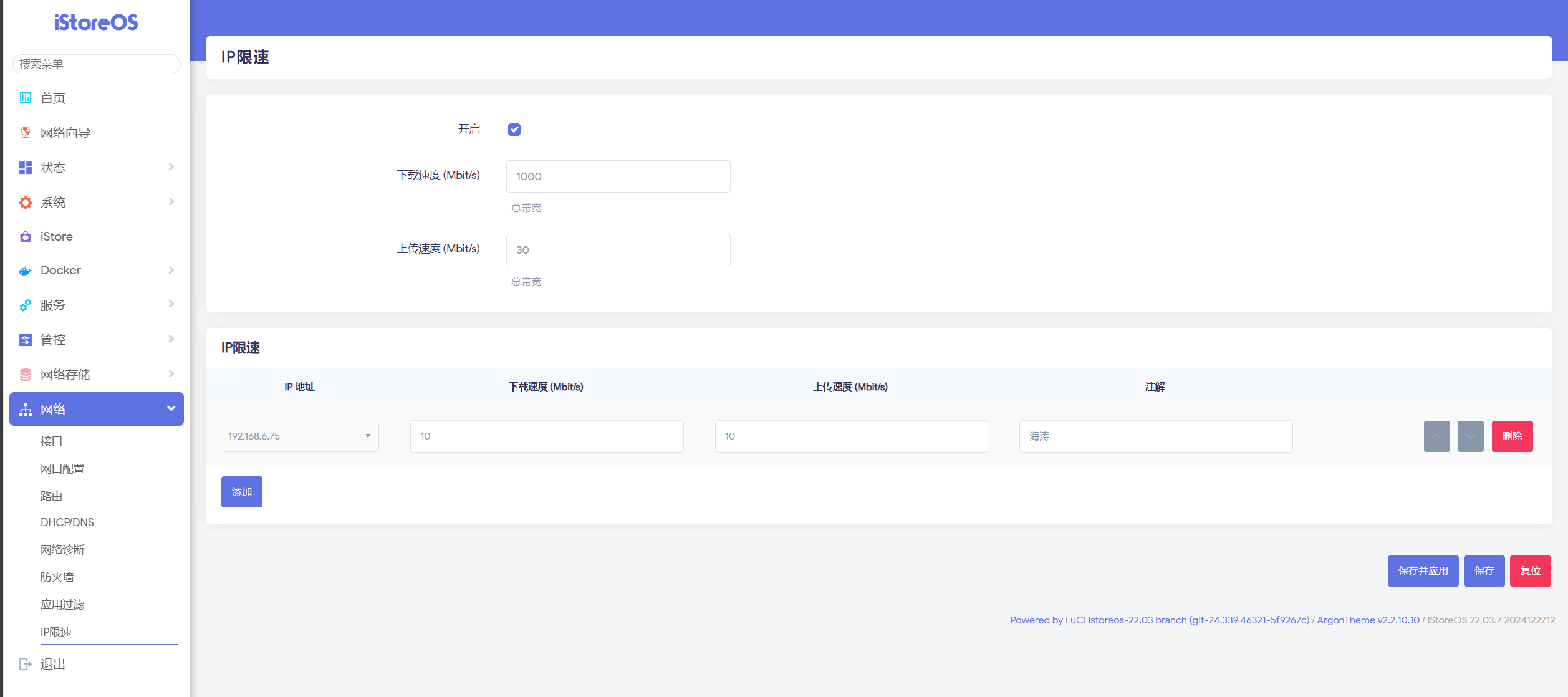This screenshot has height=697, width=1568.
Task: Move rule down with arrow button
Action: (x=1470, y=436)
